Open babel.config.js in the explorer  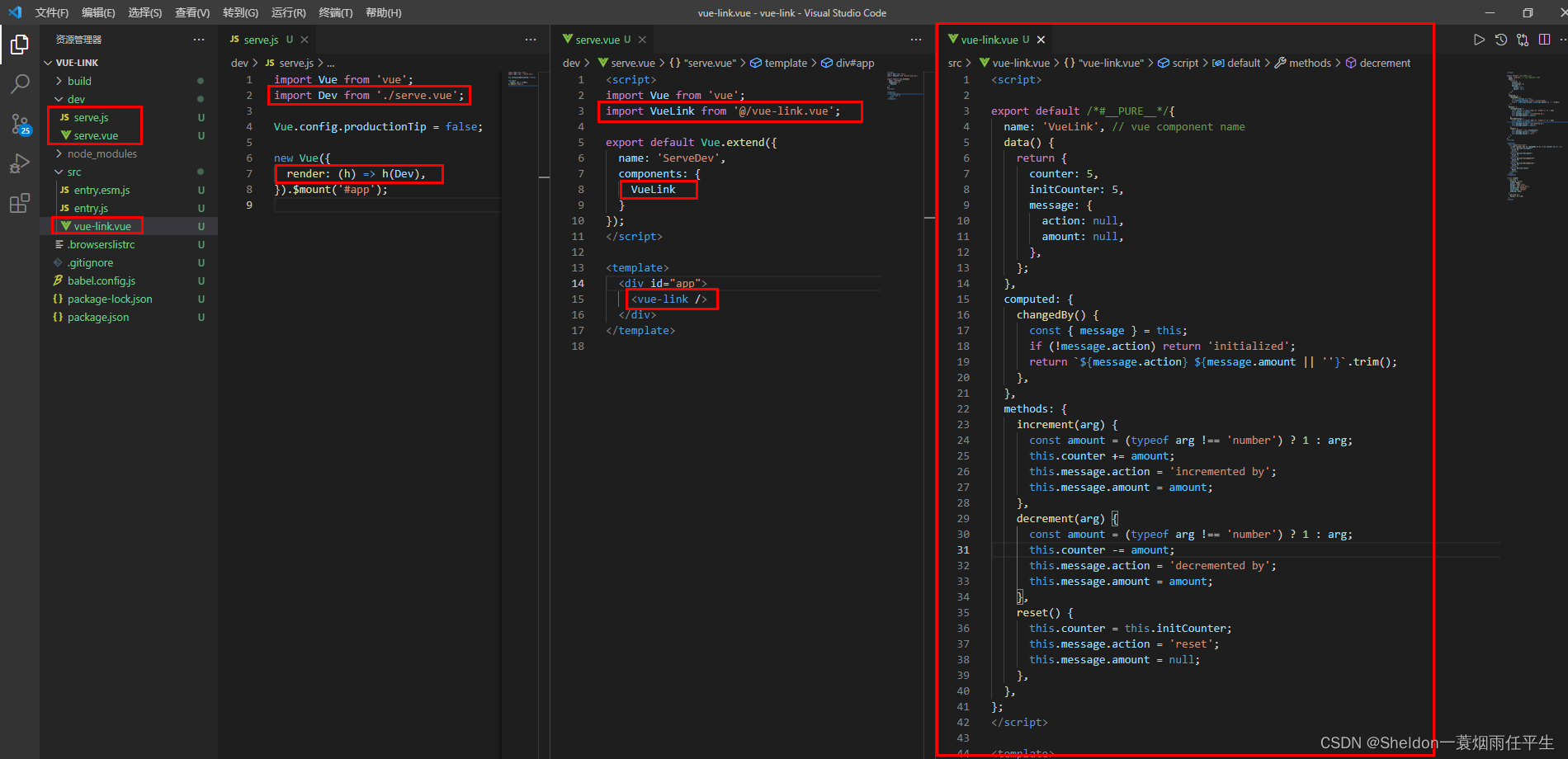coord(129,280)
